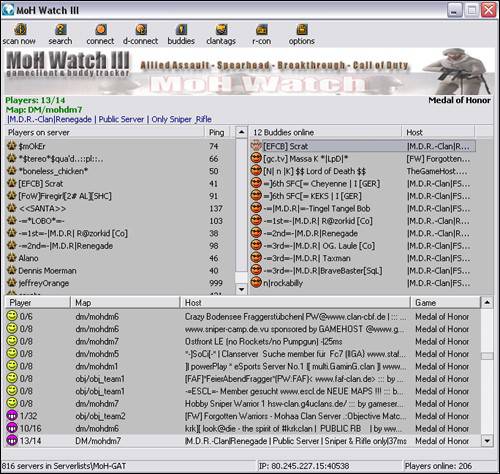Select the 10/16 krk look@die server row
500x474 pixels.
coord(243,428)
